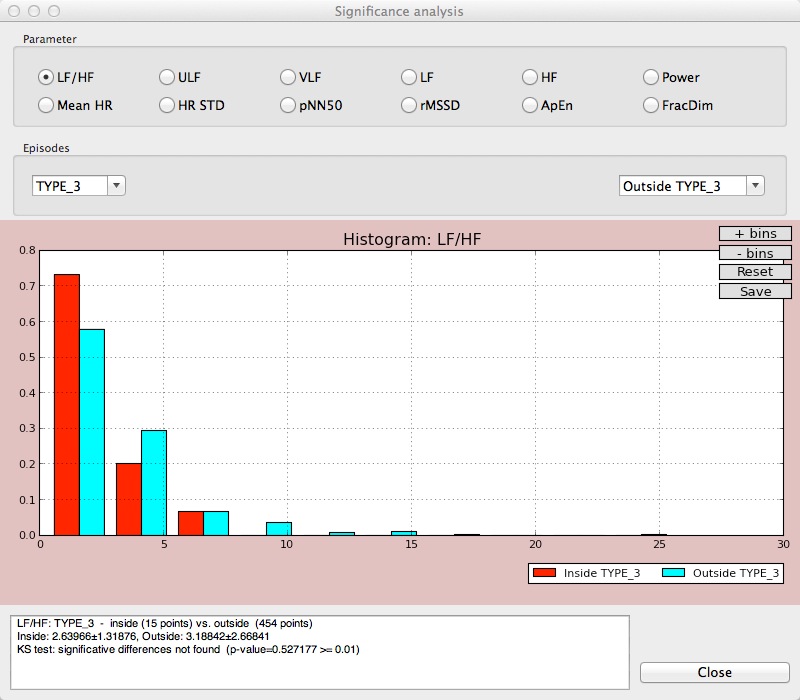Decrease histogram bins with - bins
Screen dimensions: 800x700
tap(755, 253)
